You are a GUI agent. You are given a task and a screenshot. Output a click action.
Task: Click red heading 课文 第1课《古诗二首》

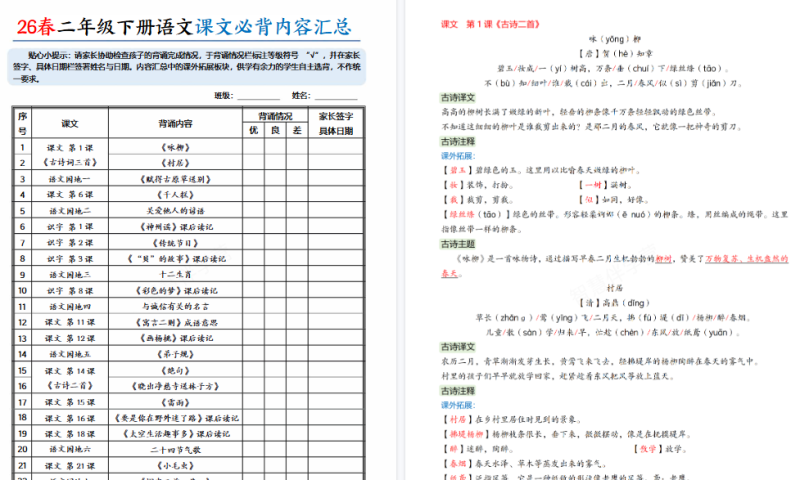490,24
